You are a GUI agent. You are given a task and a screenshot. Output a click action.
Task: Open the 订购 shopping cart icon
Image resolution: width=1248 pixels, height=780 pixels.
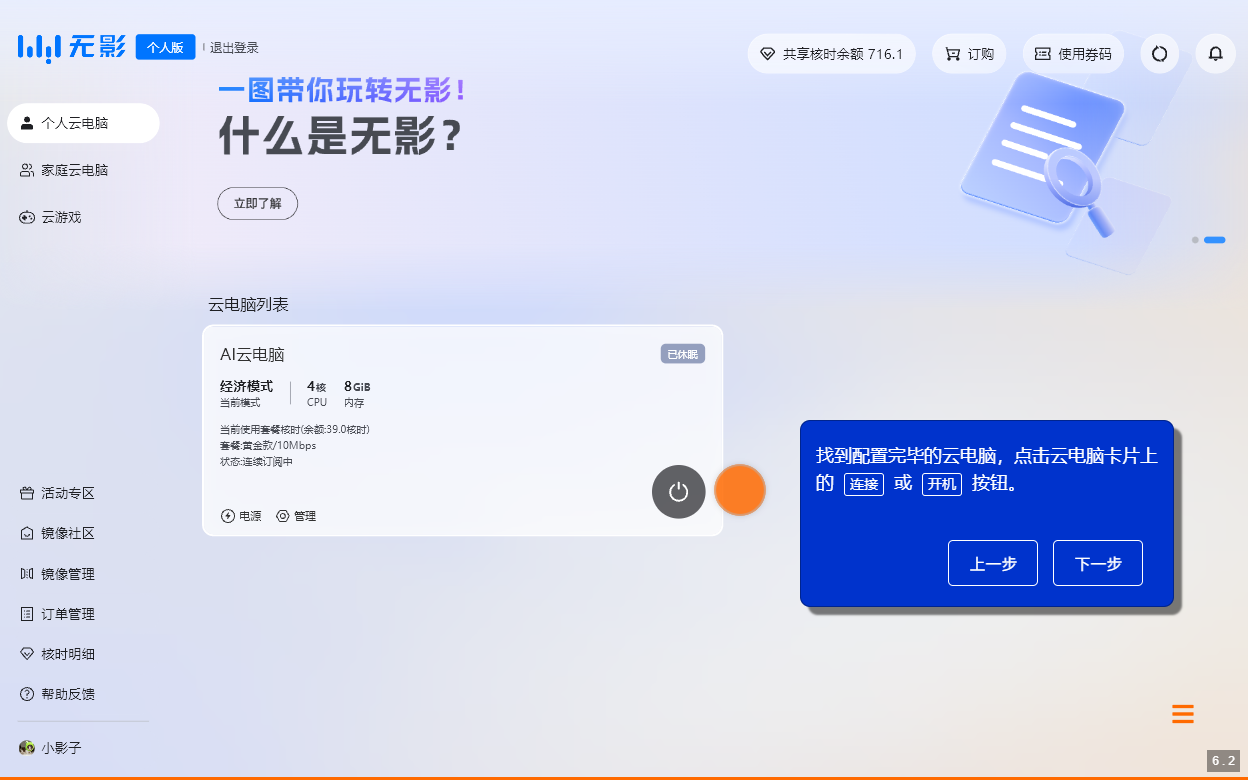[x=968, y=53]
